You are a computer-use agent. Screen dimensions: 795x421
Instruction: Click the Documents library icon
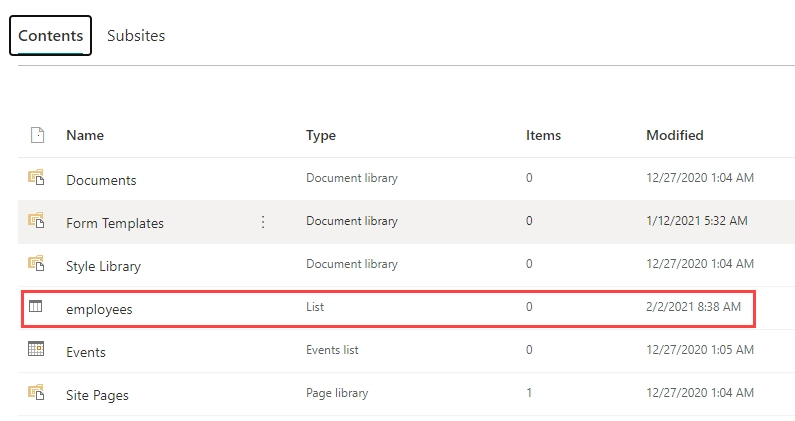pyautogui.click(x=36, y=178)
